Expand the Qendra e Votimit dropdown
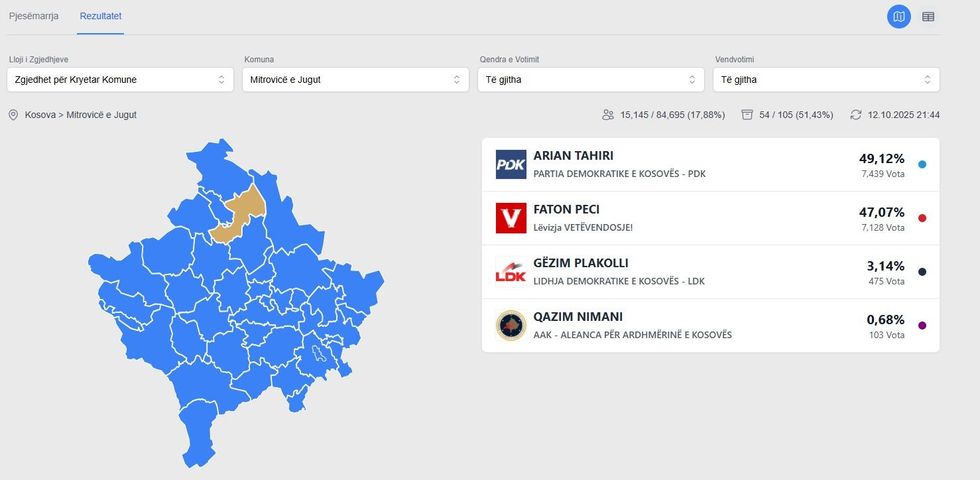980x480 pixels. coord(591,80)
